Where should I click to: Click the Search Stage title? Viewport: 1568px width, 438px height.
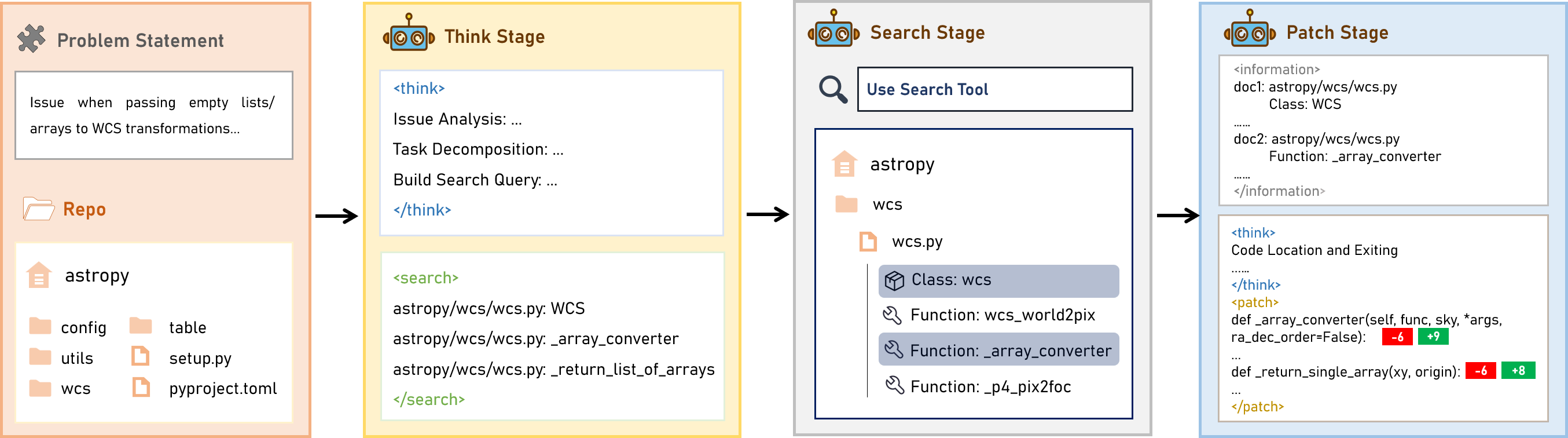click(x=927, y=32)
